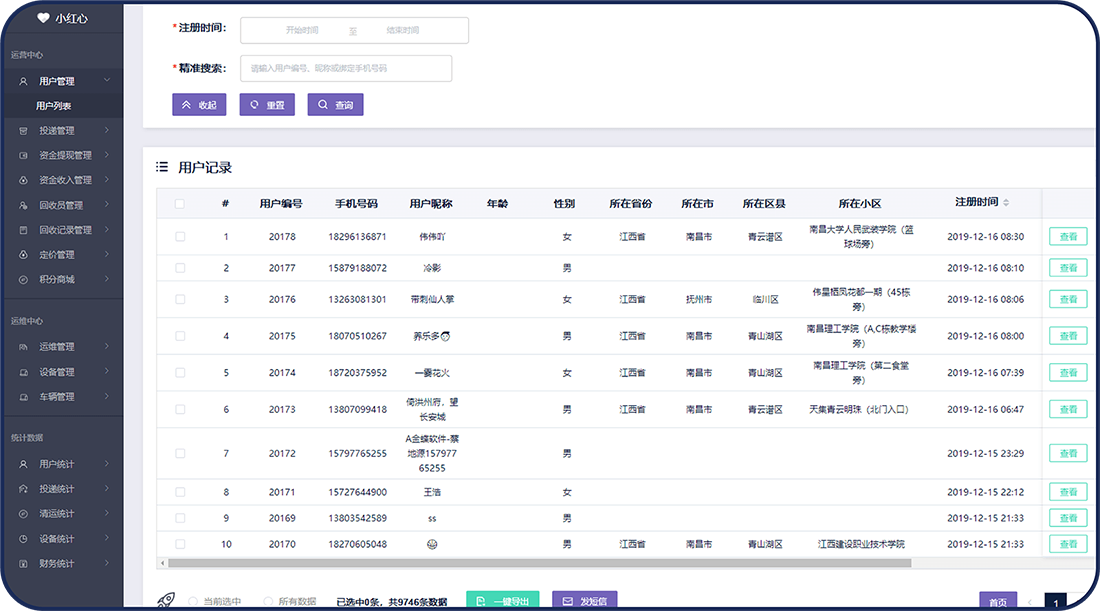Click the 开始时间 start date field

302,30
